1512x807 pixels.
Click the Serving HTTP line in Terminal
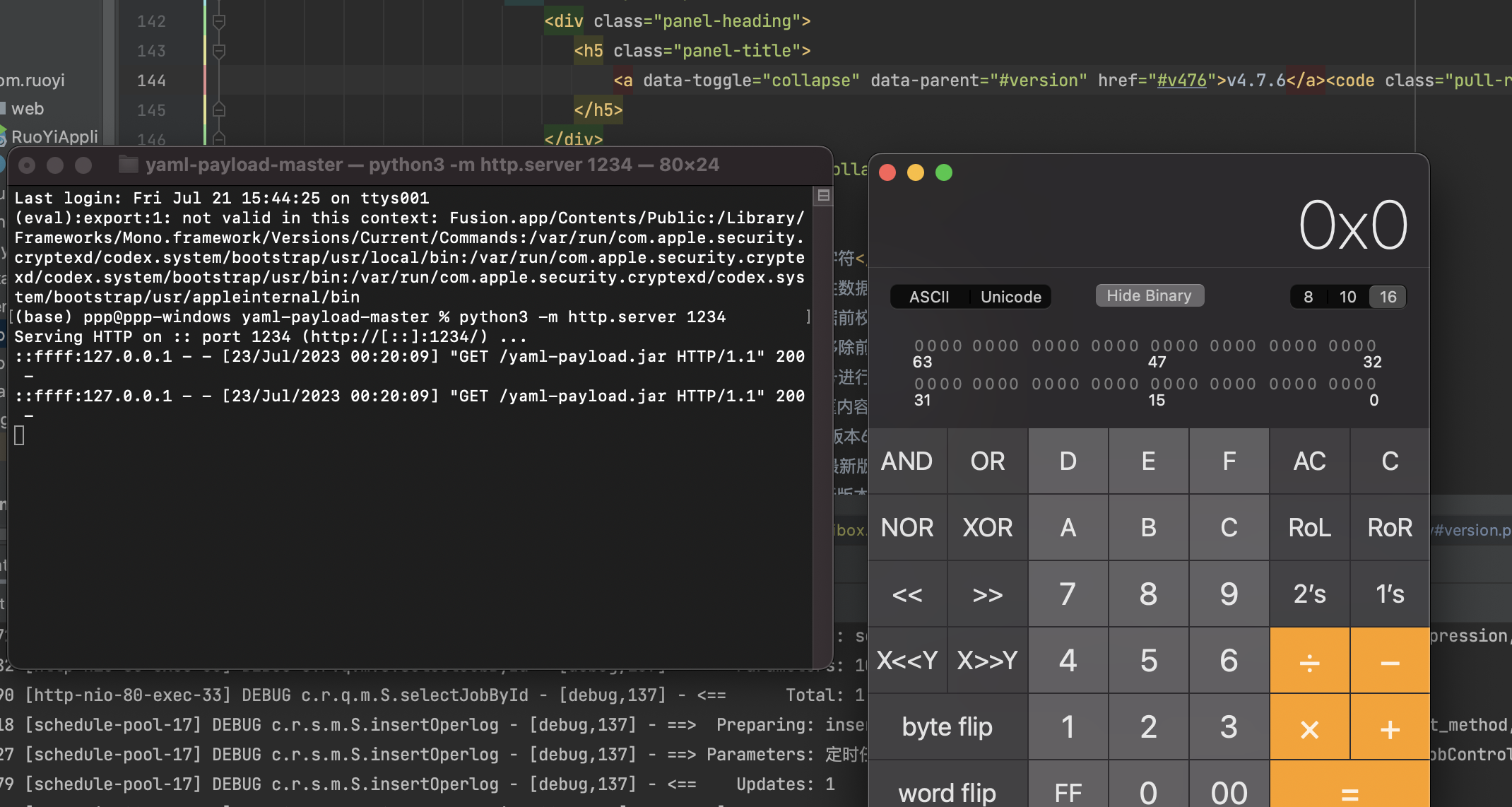click(271, 336)
